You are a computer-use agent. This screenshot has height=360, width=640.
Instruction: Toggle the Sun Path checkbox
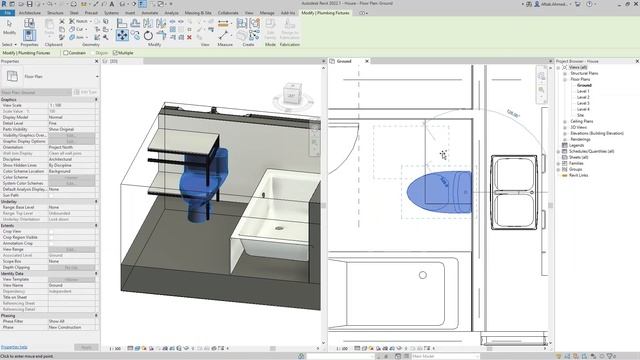(51, 196)
